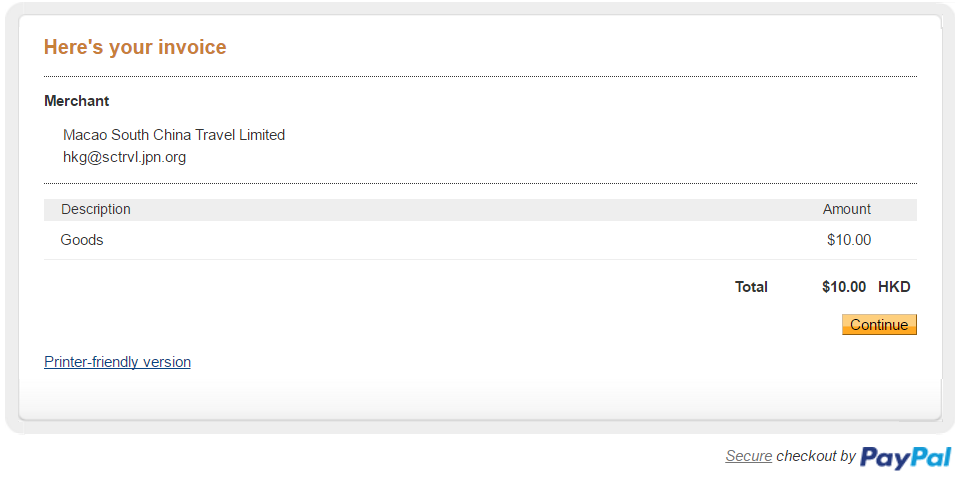Click the Secure link near PayPal
Image resolution: width=963 pixels, height=478 pixels.
[749, 456]
